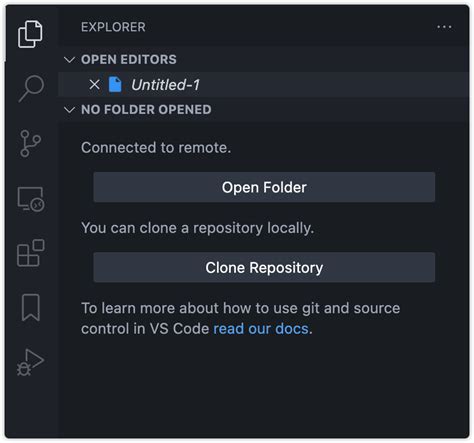Click the Clone Repository button
This screenshot has width=474, height=443.
coord(264,267)
